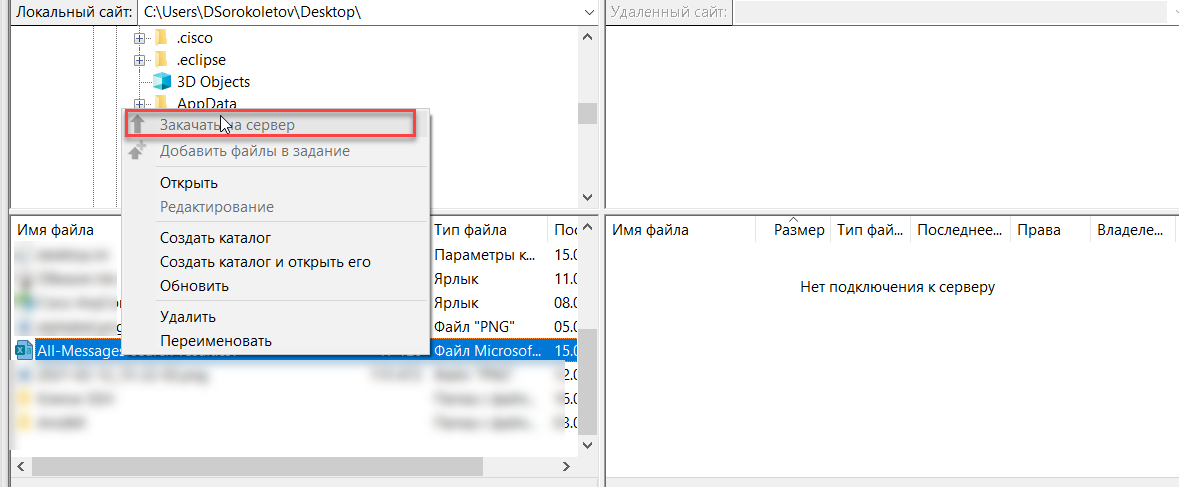Sort remote list by Размер column header

tap(798, 230)
